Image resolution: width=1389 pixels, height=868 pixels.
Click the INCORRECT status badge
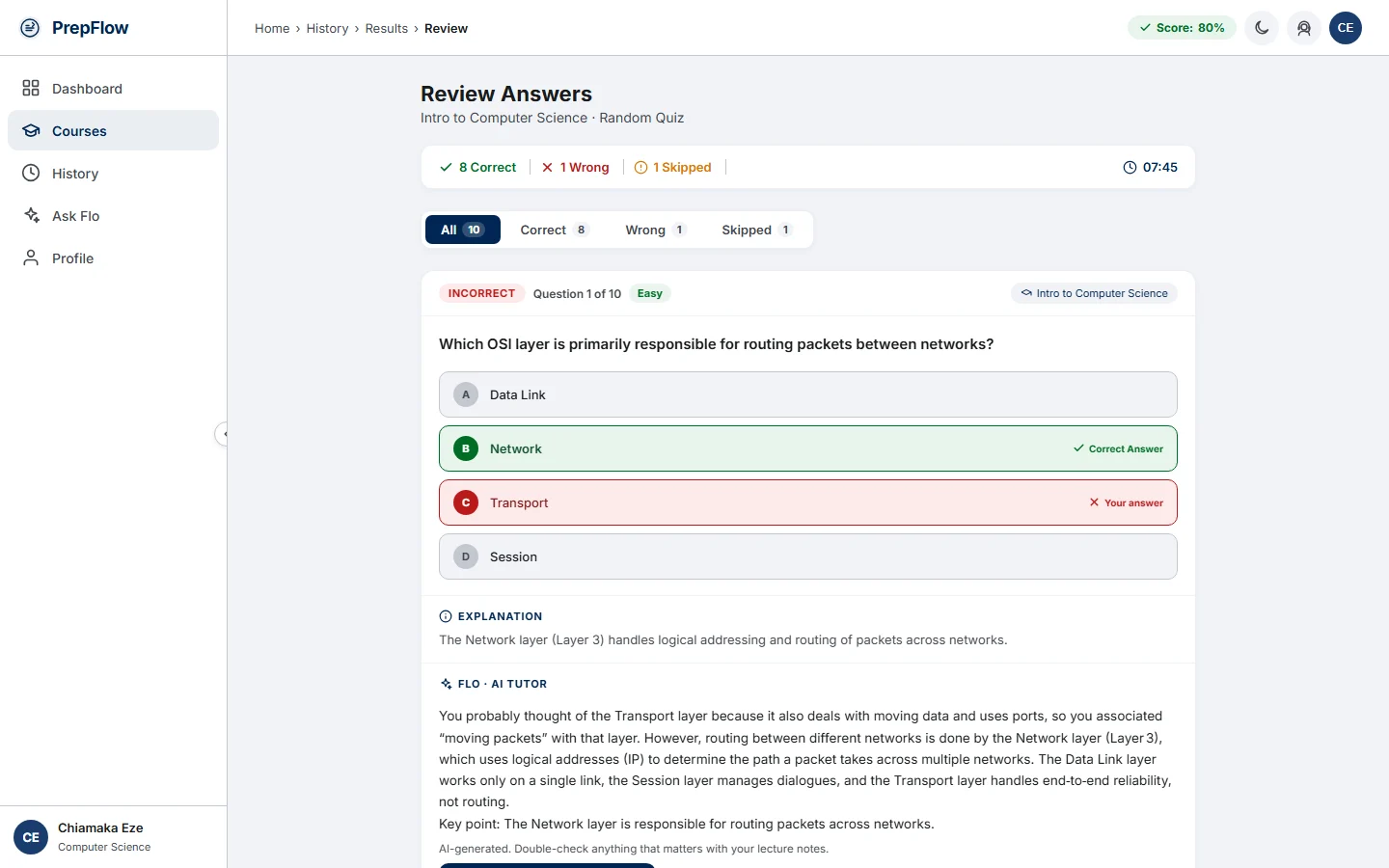[x=481, y=293]
